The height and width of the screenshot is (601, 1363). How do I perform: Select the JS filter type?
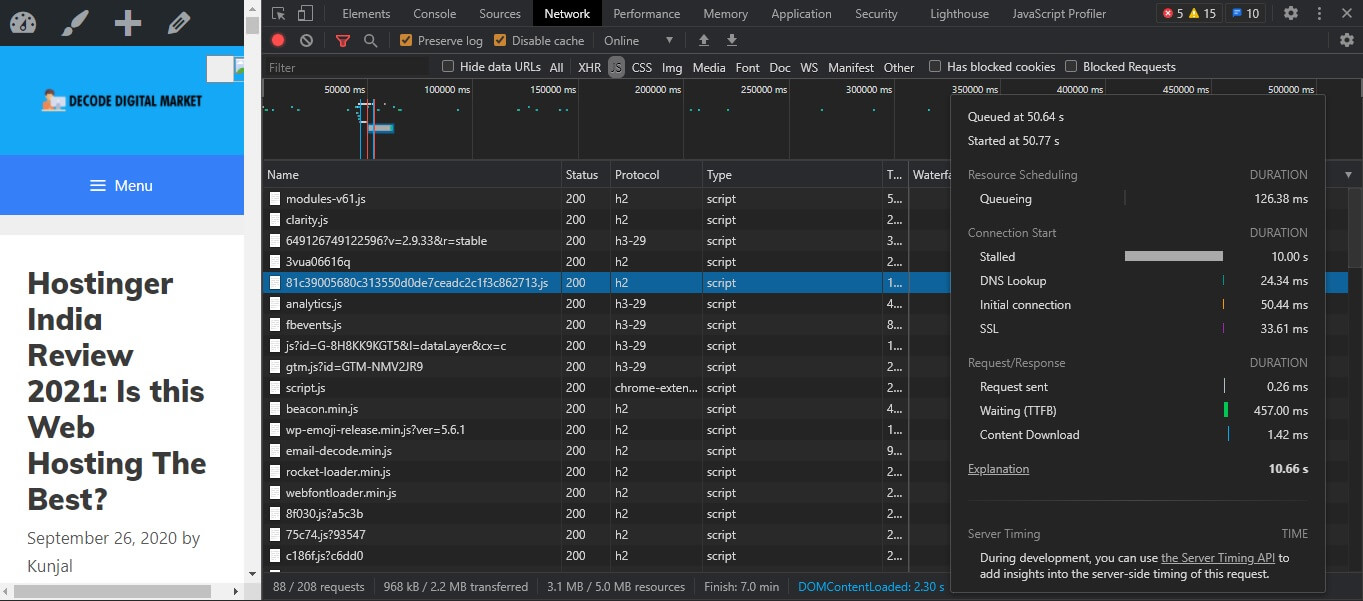616,67
